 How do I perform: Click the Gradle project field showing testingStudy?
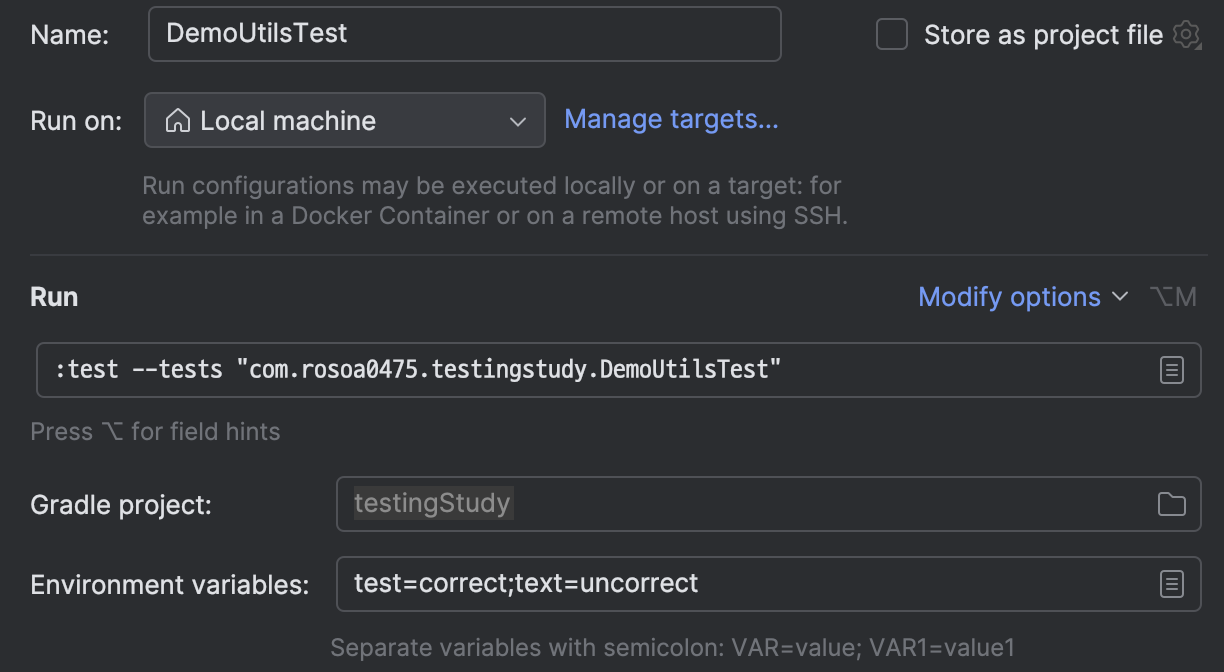pos(740,503)
